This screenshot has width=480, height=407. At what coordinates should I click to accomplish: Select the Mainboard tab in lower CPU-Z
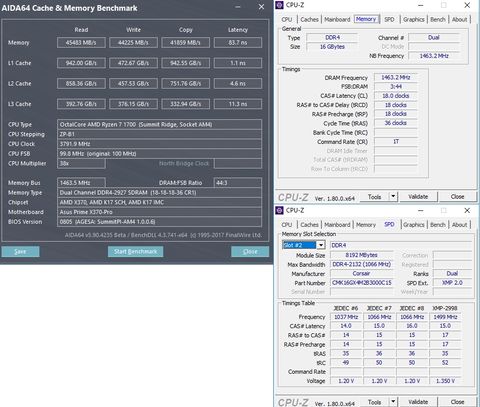(337, 225)
